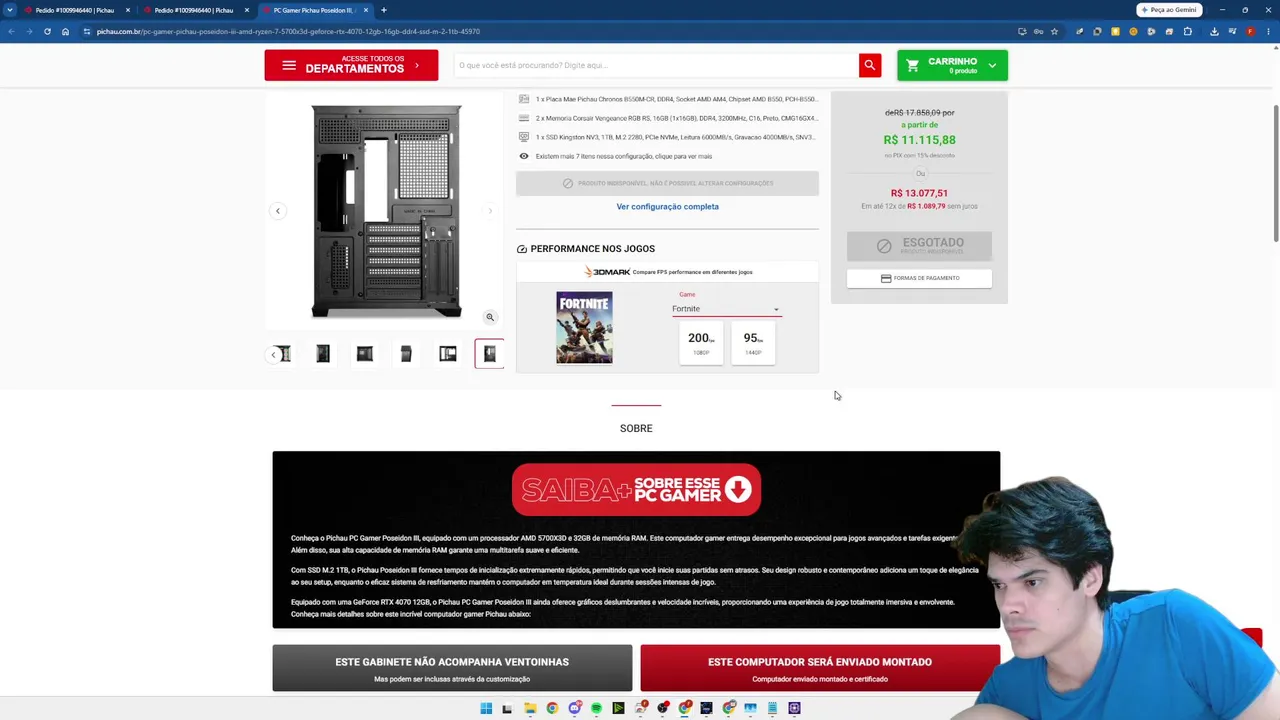Screen dimensions: 1280x720
Task: Click the 'Saiba + sobre esse PC Gamer' banner
Action: coord(636,490)
